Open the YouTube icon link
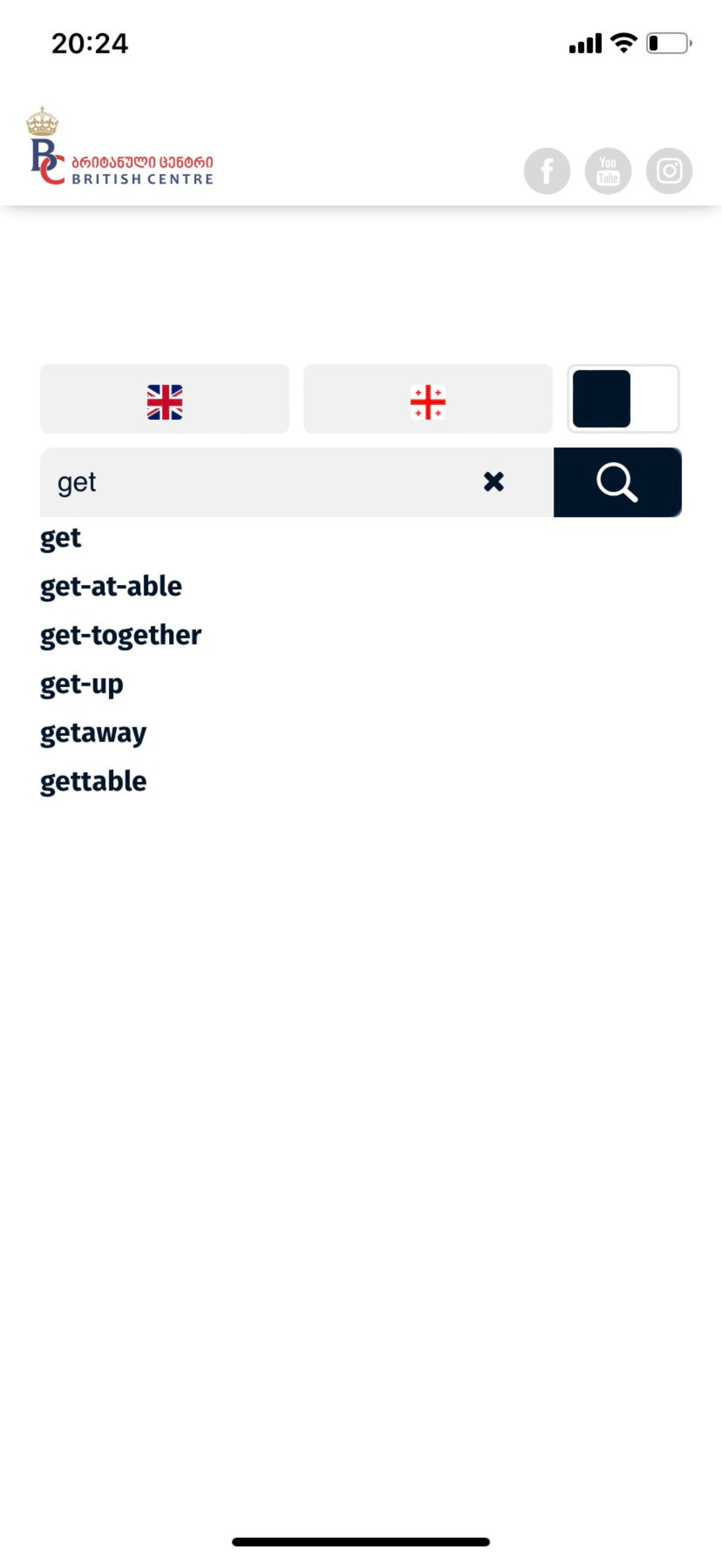This screenshot has height=1568, width=722. pyautogui.click(x=608, y=171)
